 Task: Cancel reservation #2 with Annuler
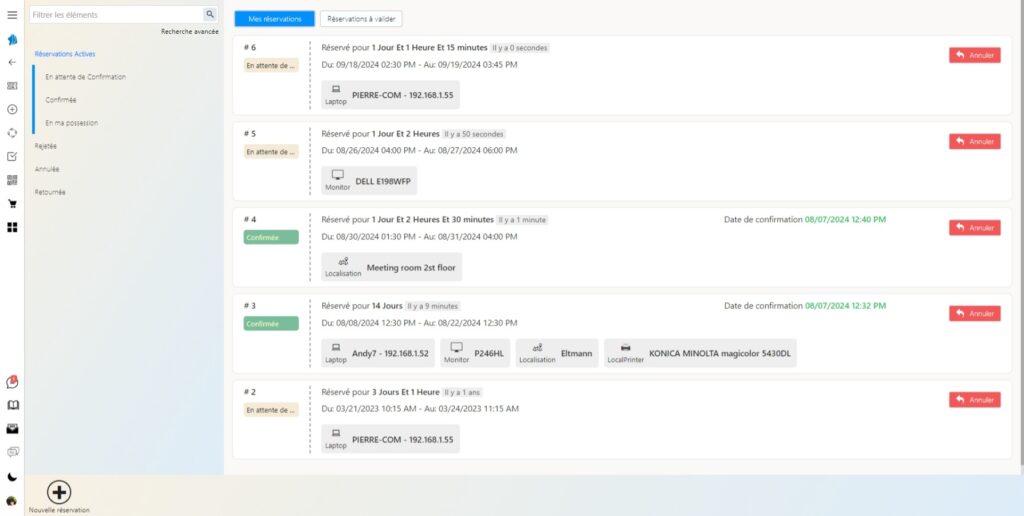[974, 400]
